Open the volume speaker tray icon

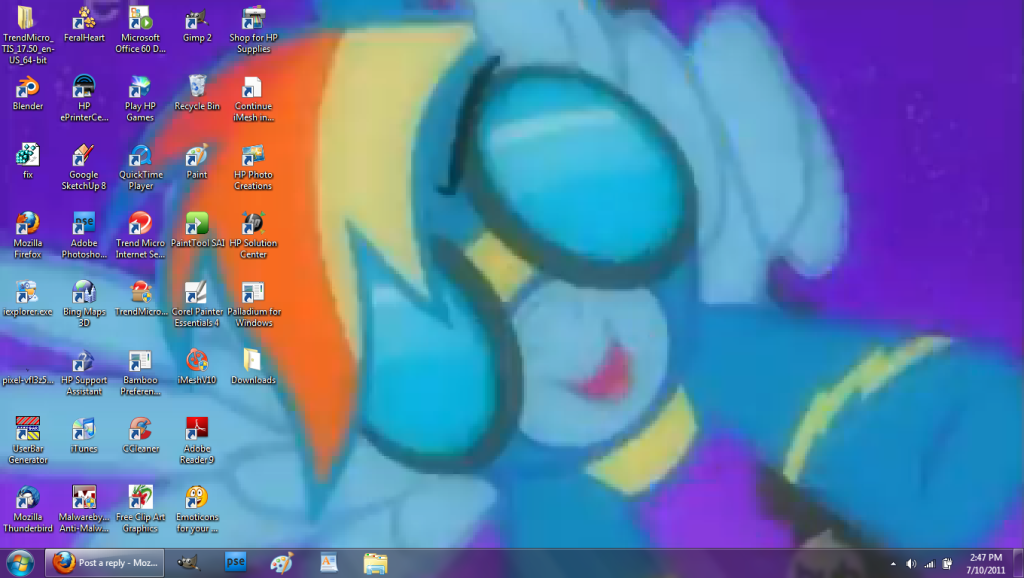point(911,564)
